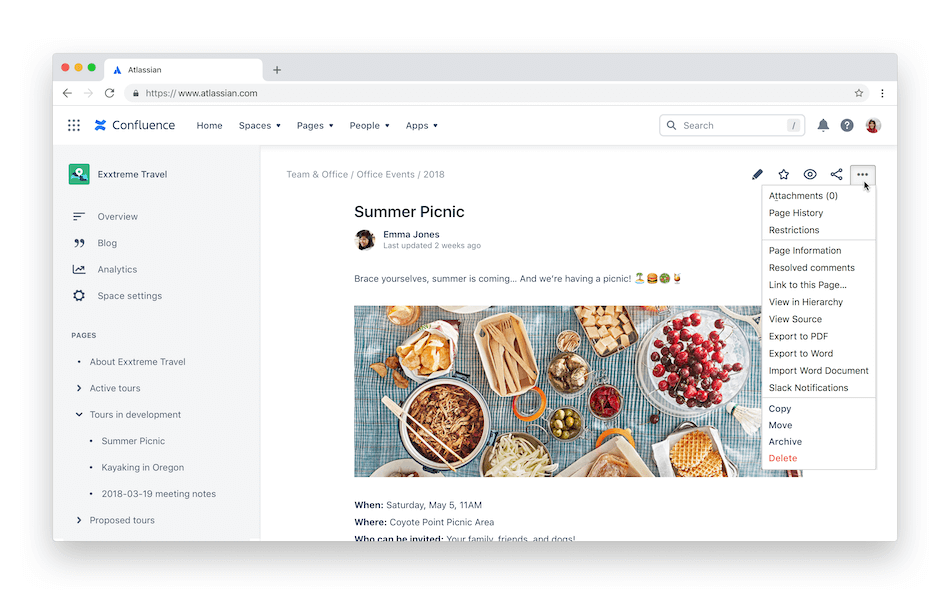Image resolution: width=950 pixels, height=594 pixels.
Task: Open the Spaces dropdown menu
Action: (259, 125)
